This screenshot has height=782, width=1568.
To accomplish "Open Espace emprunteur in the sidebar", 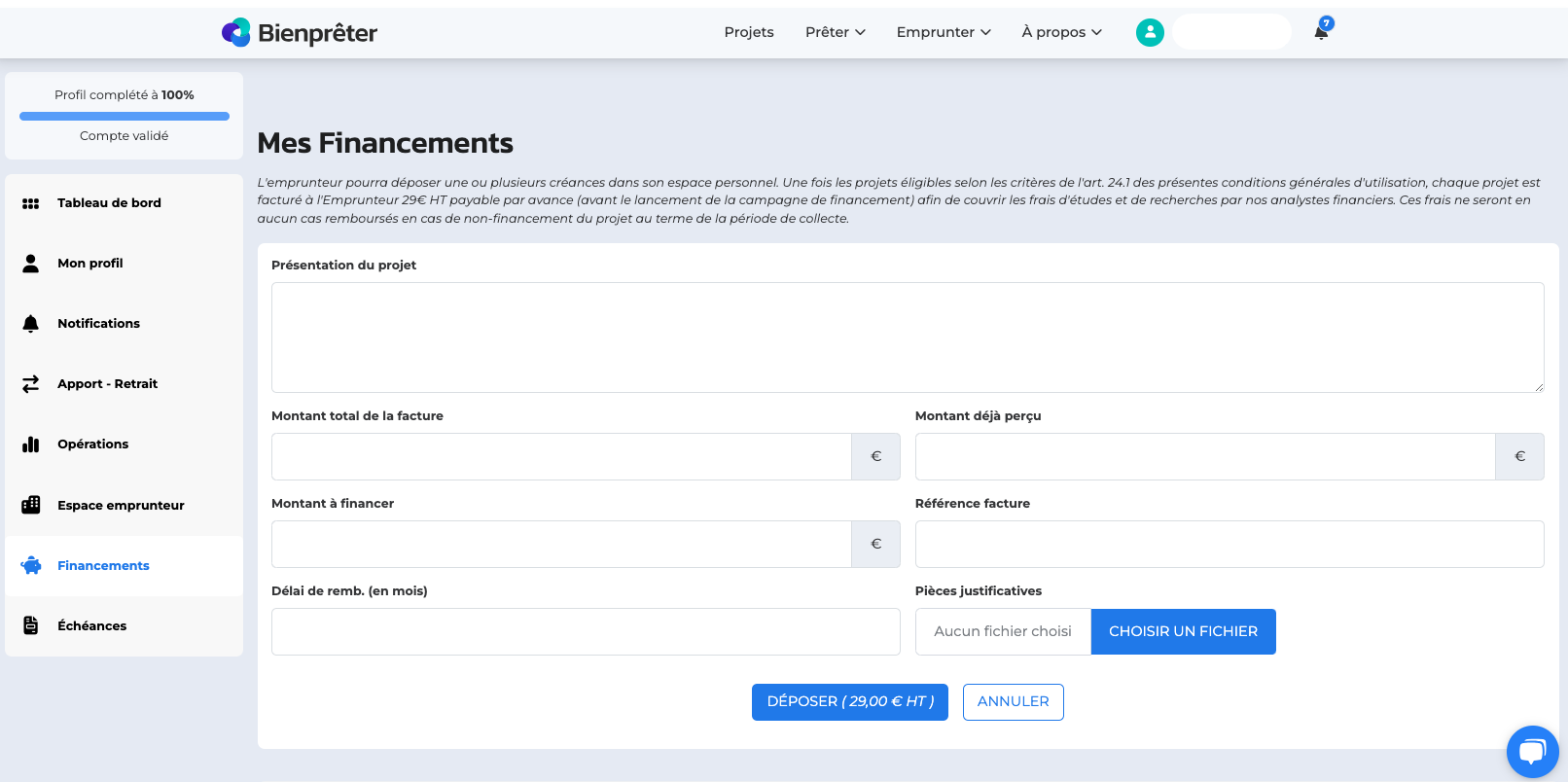I will coord(121,506).
